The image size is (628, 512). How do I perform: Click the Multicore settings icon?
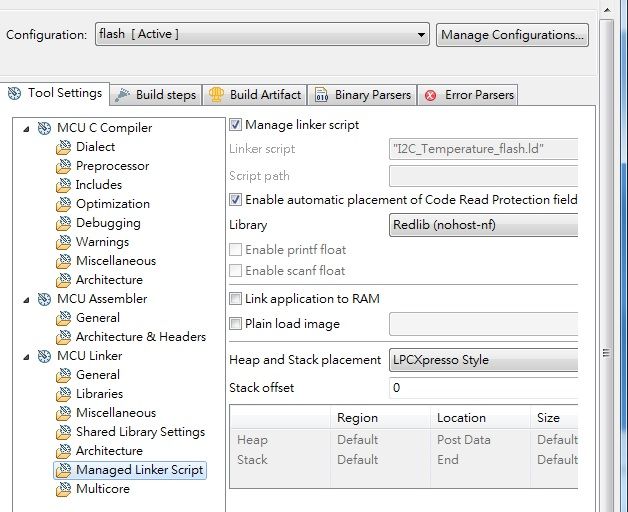point(63,489)
